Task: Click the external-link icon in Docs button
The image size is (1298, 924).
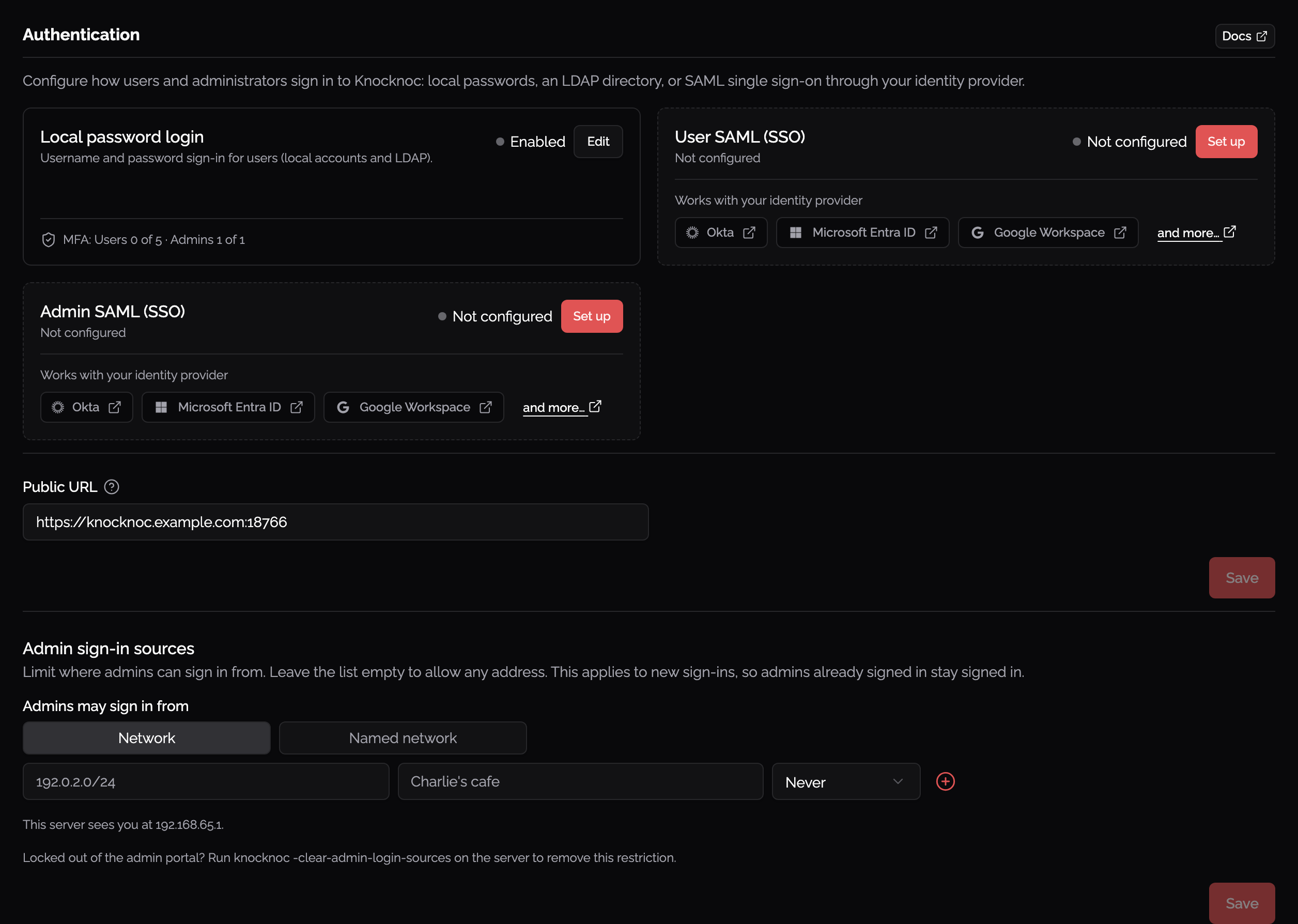Action: pyautogui.click(x=1262, y=36)
